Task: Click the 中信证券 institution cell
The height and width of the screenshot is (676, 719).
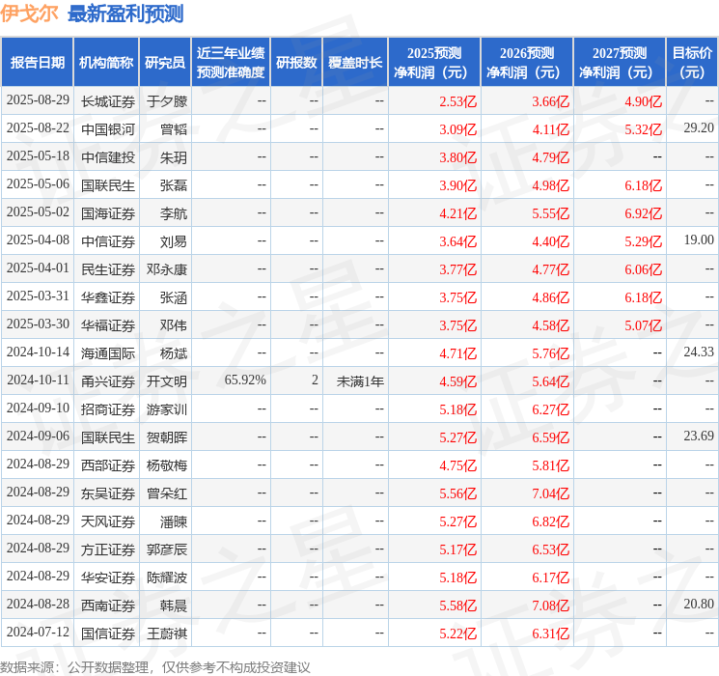Action: click(108, 241)
